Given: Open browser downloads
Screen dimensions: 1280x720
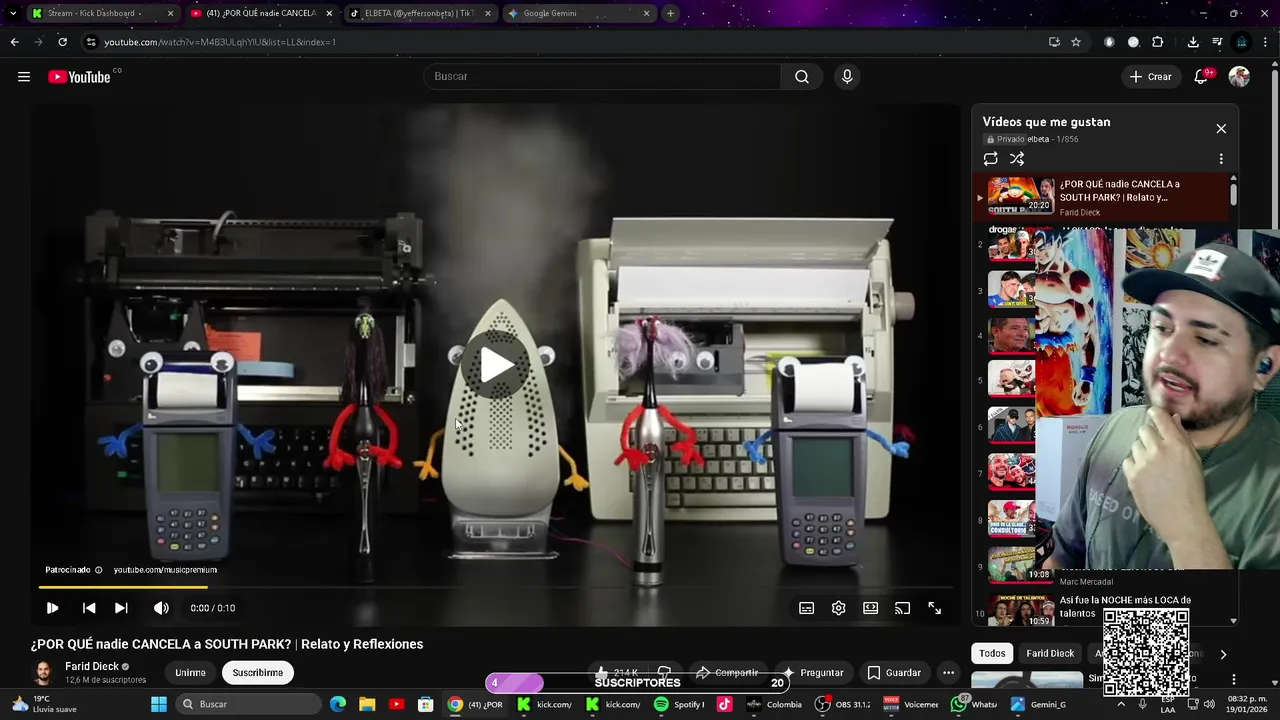Looking at the screenshot, I should 1193,42.
